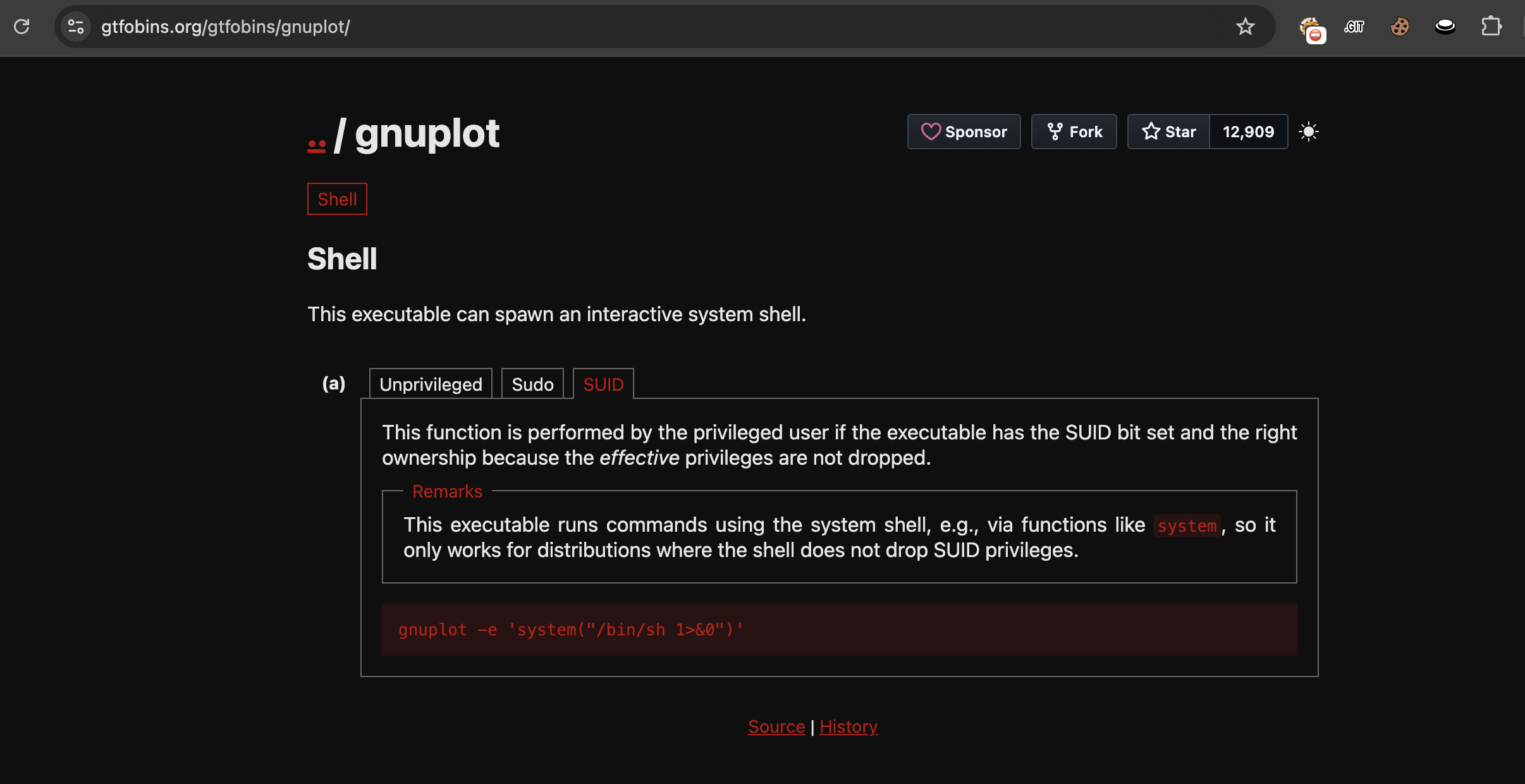Select the SUID tab
Screen dimensions: 1525x784
[603, 384]
